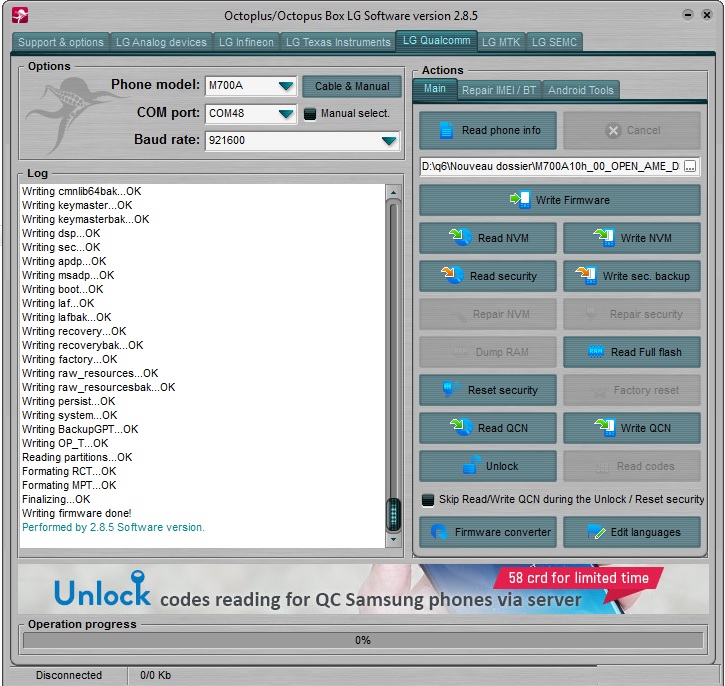Click the Operation progress bar
The height and width of the screenshot is (686, 725).
363,640
